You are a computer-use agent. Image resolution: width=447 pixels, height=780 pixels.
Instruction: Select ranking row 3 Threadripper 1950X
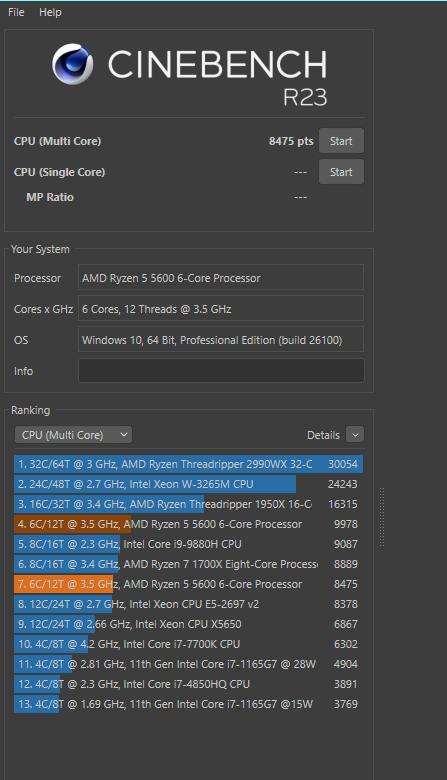click(x=188, y=504)
